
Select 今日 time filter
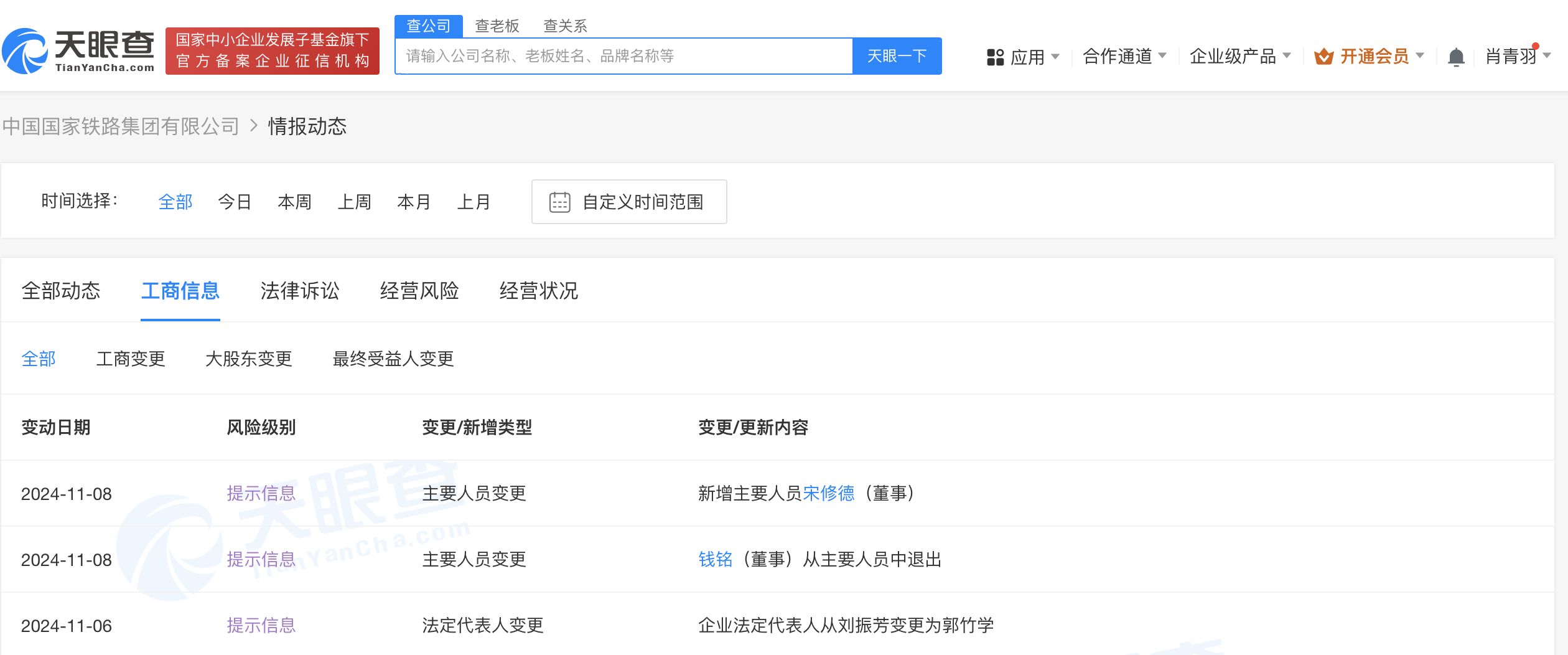point(235,202)
